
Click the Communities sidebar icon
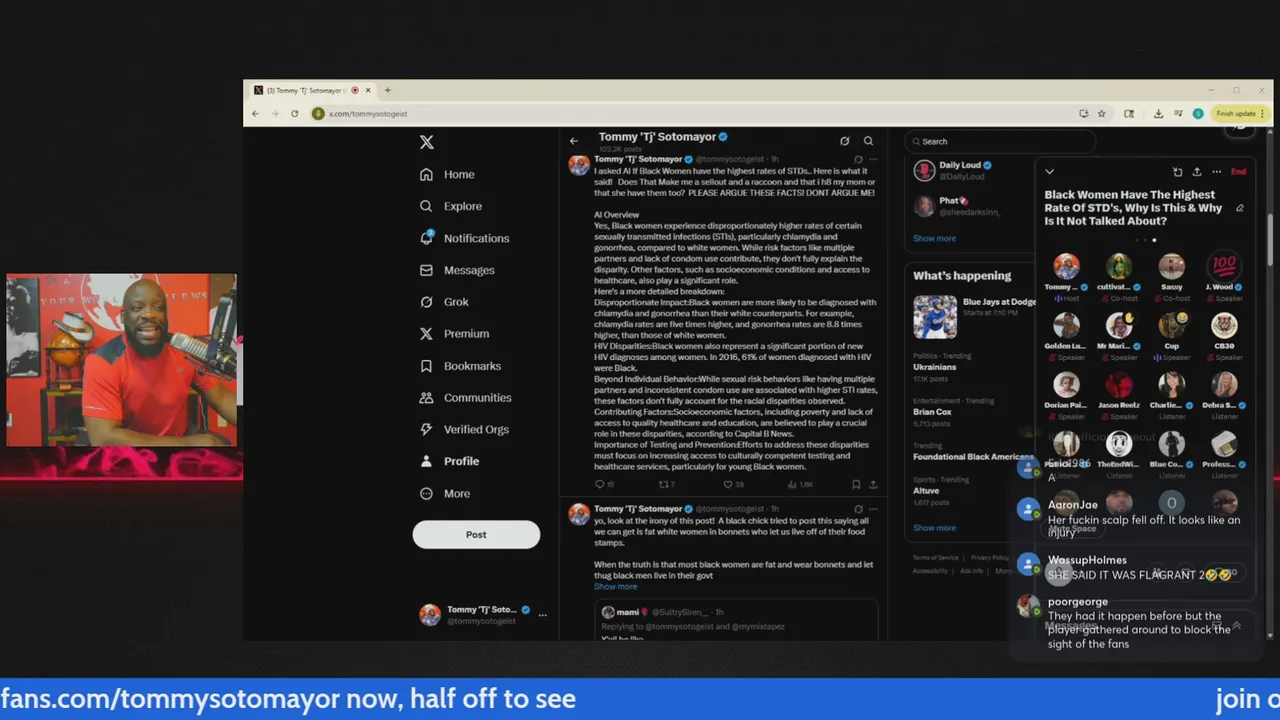tap(426, 398)
